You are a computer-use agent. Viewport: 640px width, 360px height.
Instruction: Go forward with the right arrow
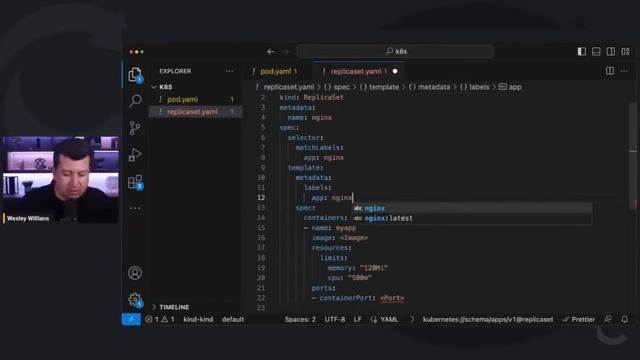click(x=286, y=51)
